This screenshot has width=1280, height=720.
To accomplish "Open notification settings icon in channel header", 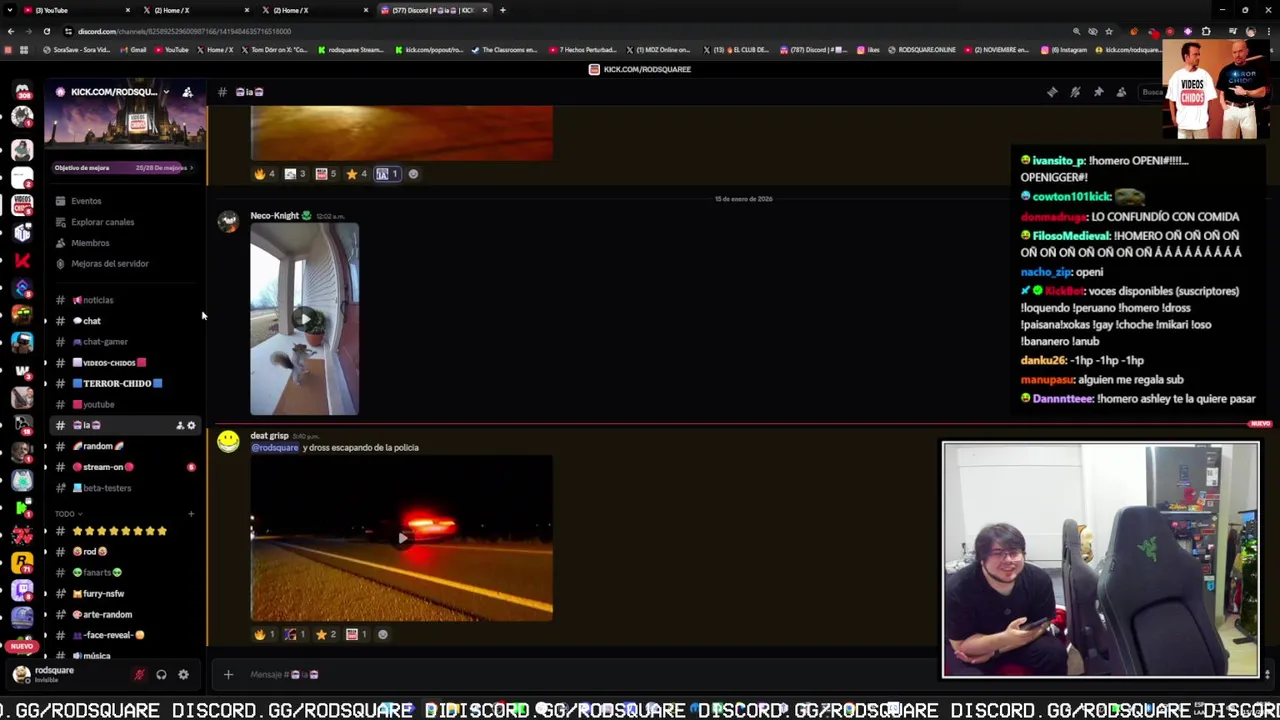I will point(1075,92).
